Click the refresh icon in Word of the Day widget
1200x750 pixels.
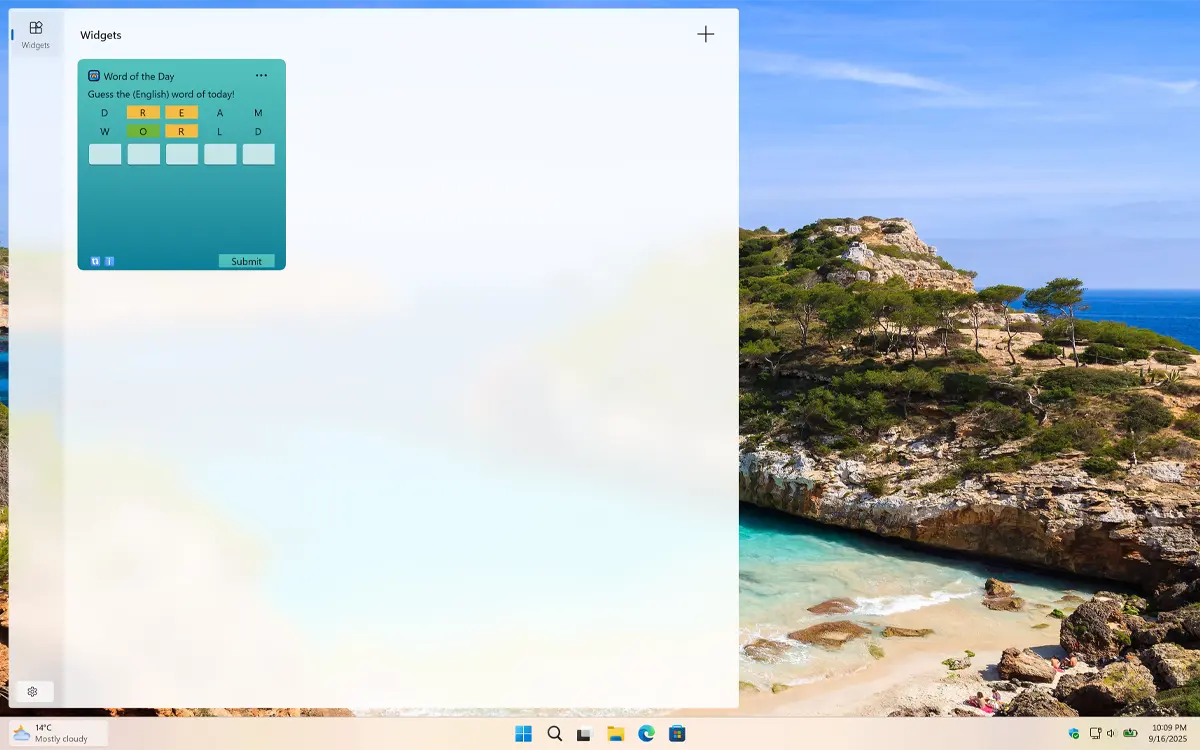95,261
